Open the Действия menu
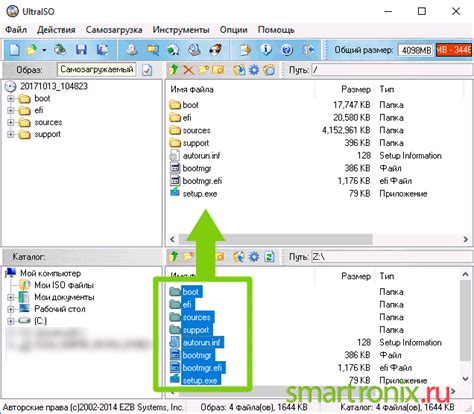The image size is (474, 414). [56, 30]
